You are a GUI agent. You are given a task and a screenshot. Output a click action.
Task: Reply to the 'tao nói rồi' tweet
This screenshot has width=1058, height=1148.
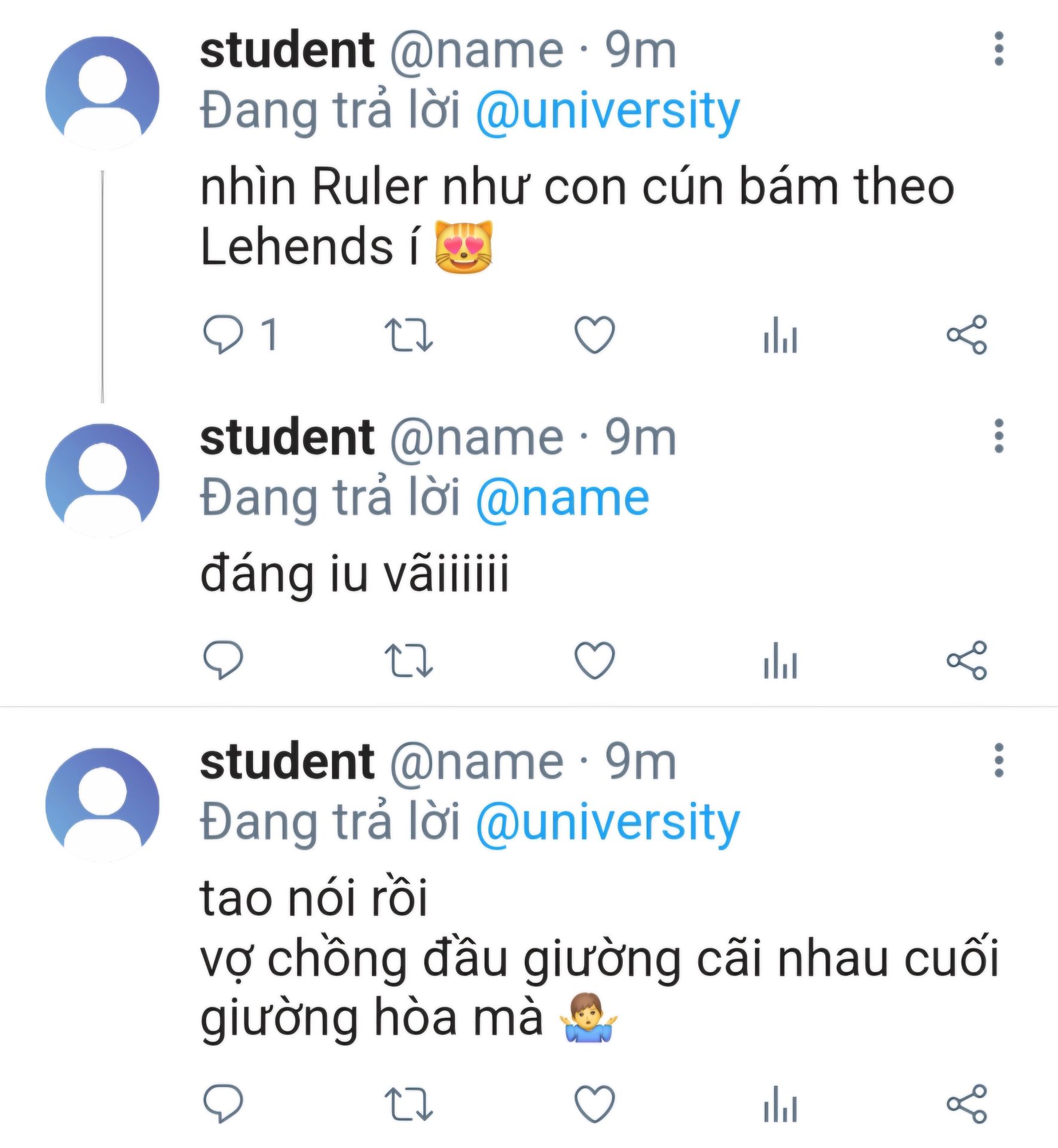[x=223, y=1103]
